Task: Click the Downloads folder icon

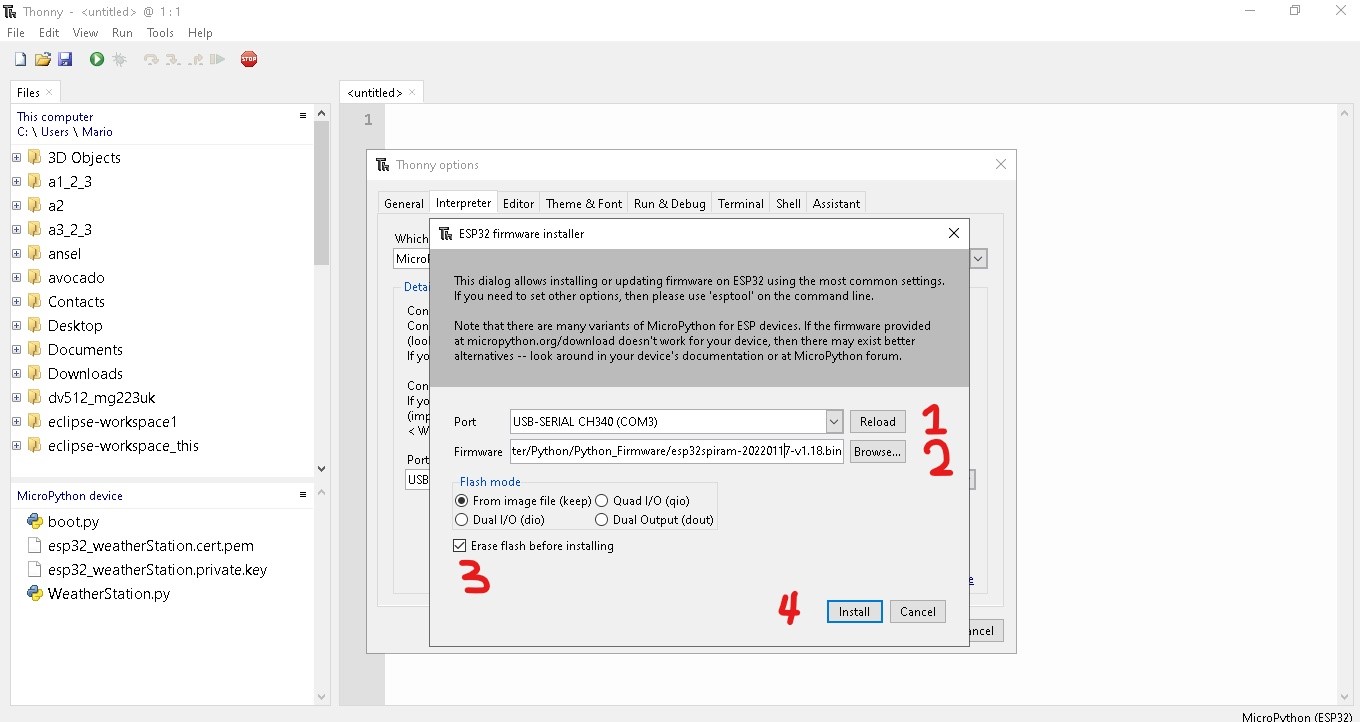Action: tap(35, 373)
